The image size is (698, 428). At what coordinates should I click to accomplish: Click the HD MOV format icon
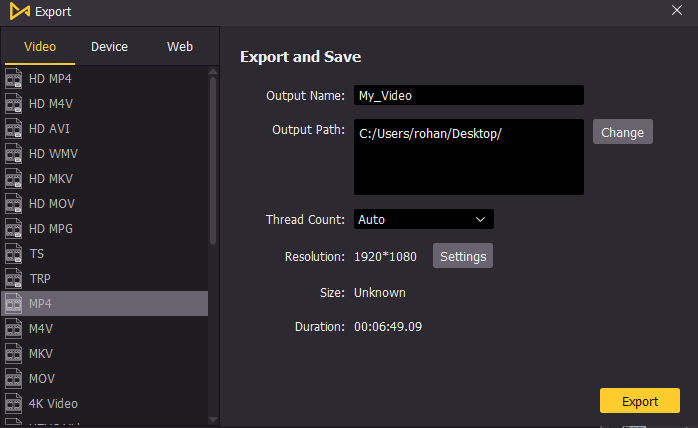13,204
